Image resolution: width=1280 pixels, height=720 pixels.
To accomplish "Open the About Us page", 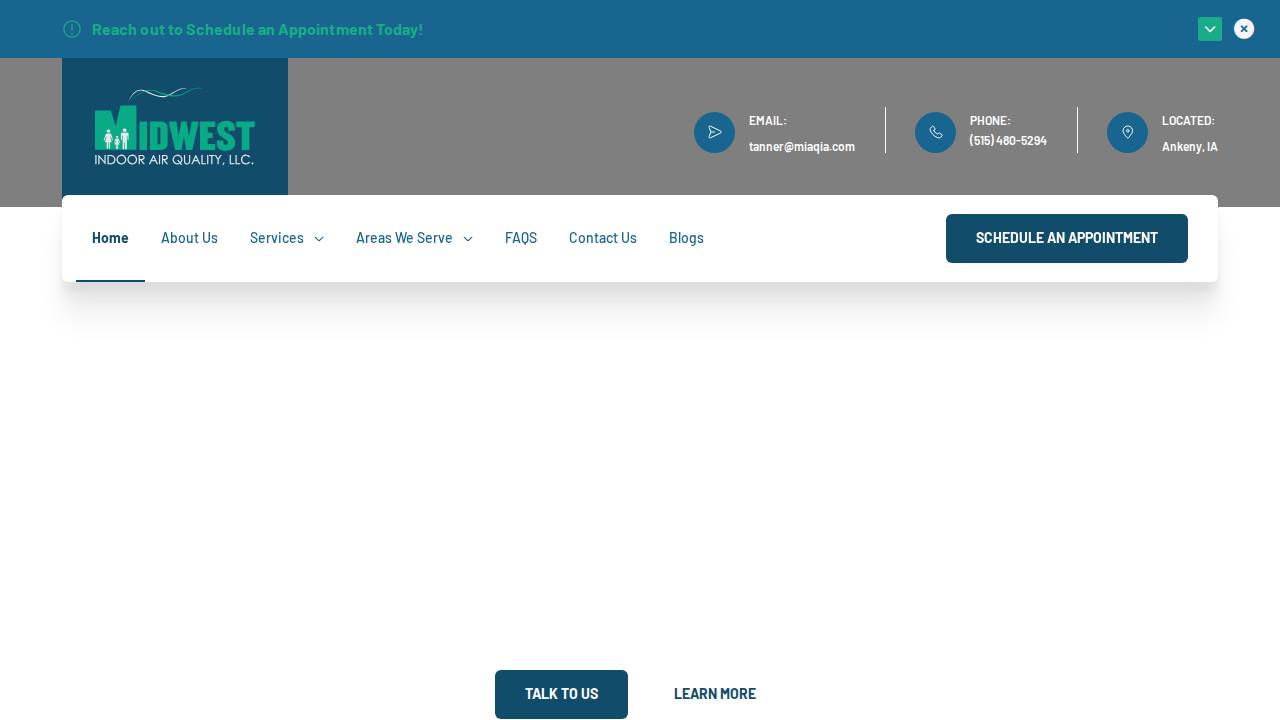I will (x=189, y=238).
